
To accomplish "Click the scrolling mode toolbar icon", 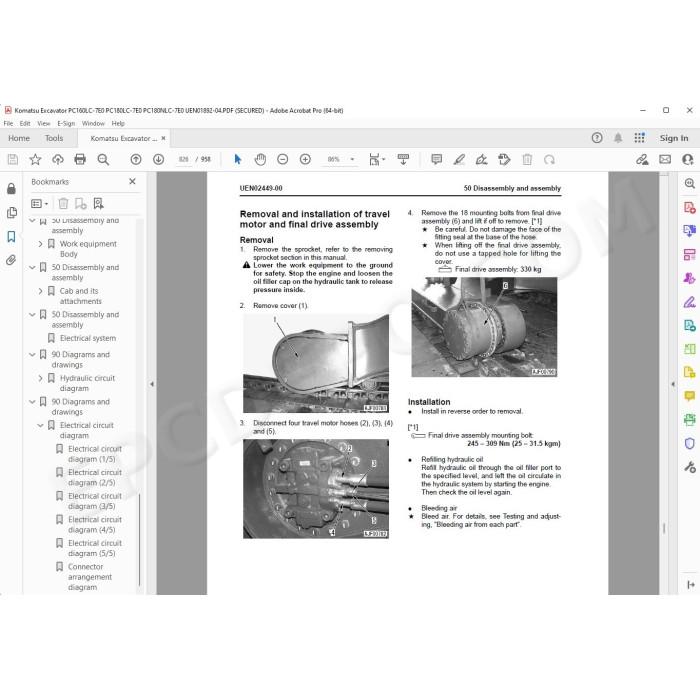I will [x=403, y=159].
